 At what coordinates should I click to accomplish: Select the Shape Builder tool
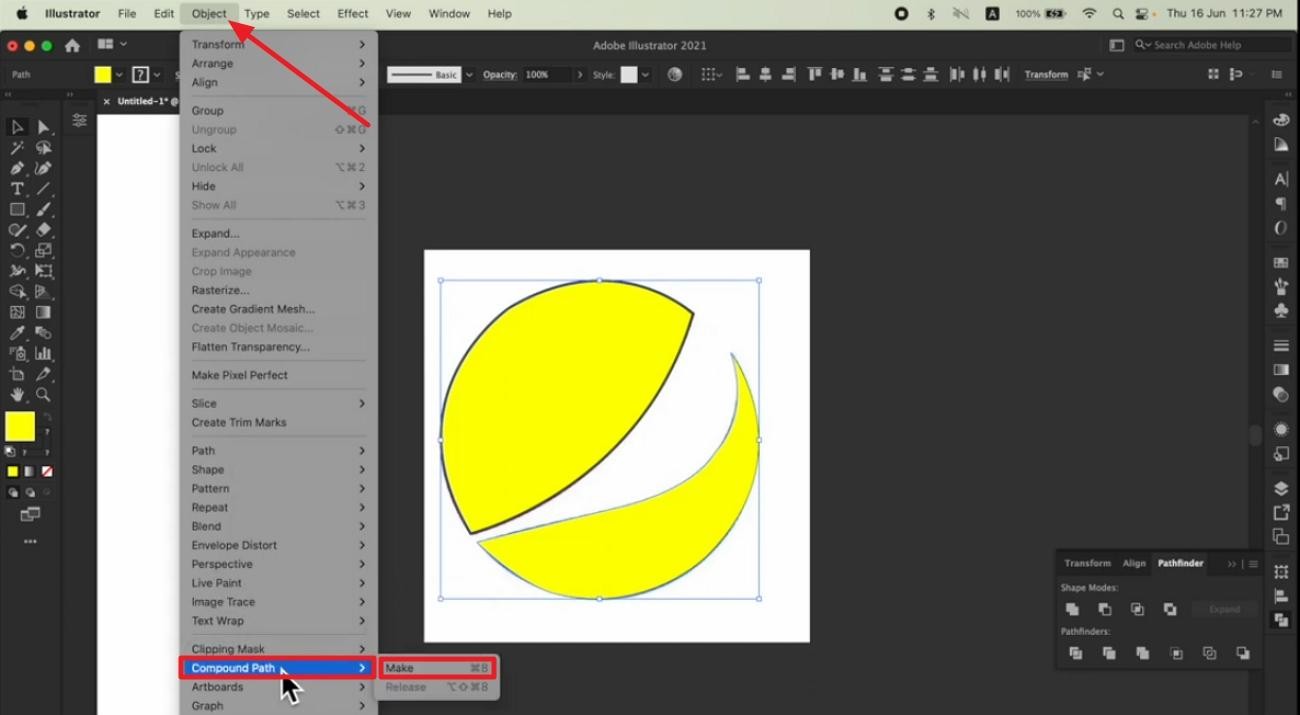17,291
